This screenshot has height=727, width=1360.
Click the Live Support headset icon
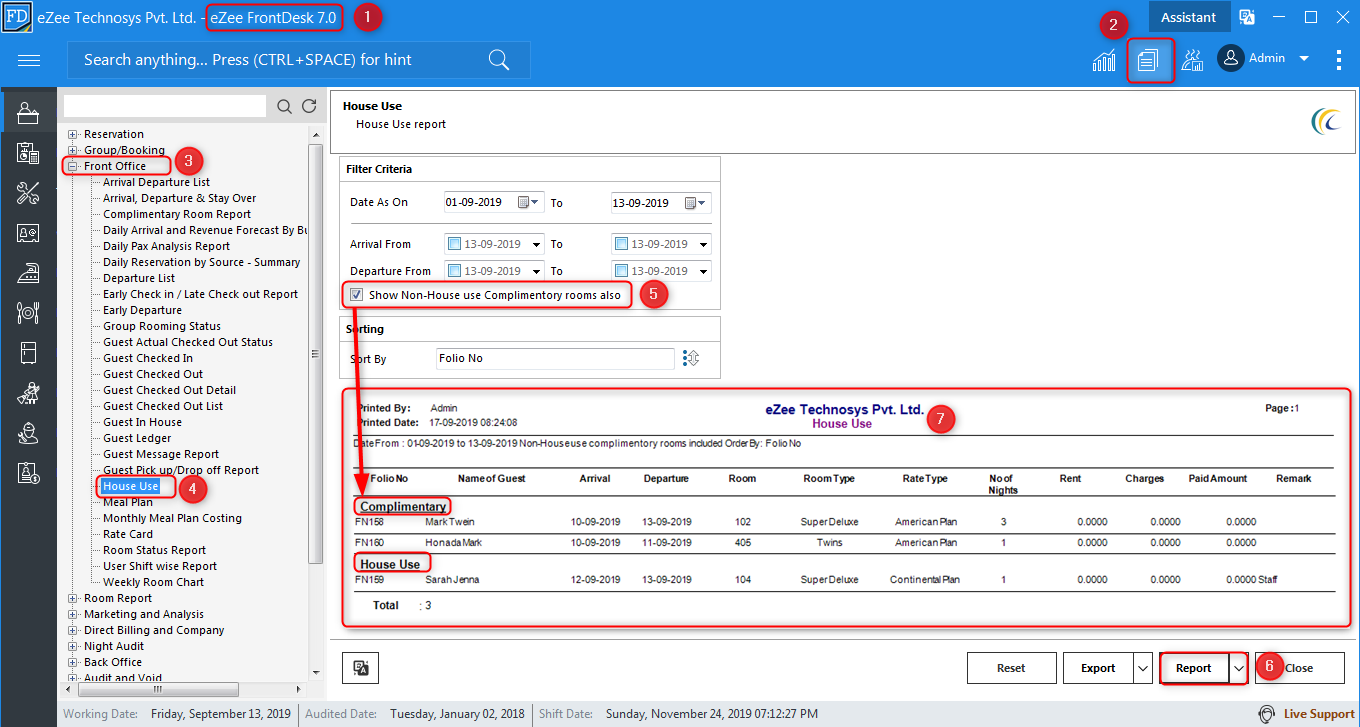coord(1267,714)
